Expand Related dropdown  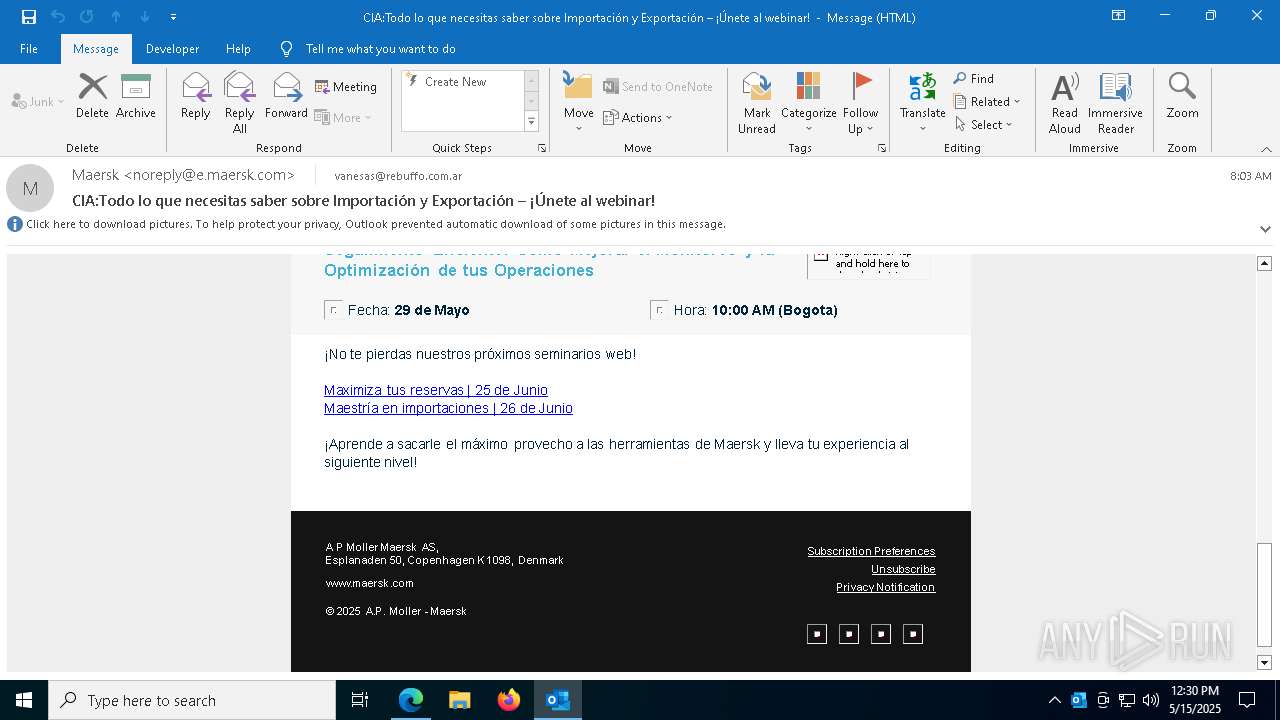pyautogui.click(x=987, y=102)
